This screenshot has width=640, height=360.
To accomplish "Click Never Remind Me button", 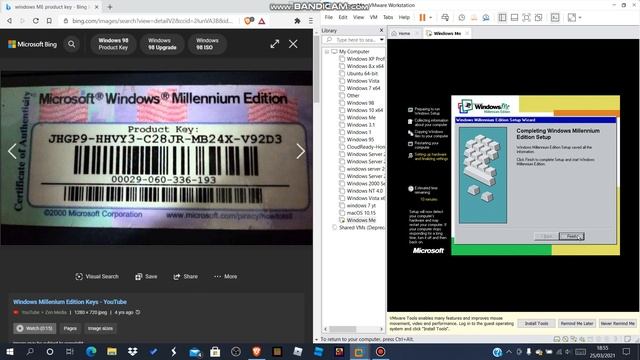I will [x=618, y=323].
